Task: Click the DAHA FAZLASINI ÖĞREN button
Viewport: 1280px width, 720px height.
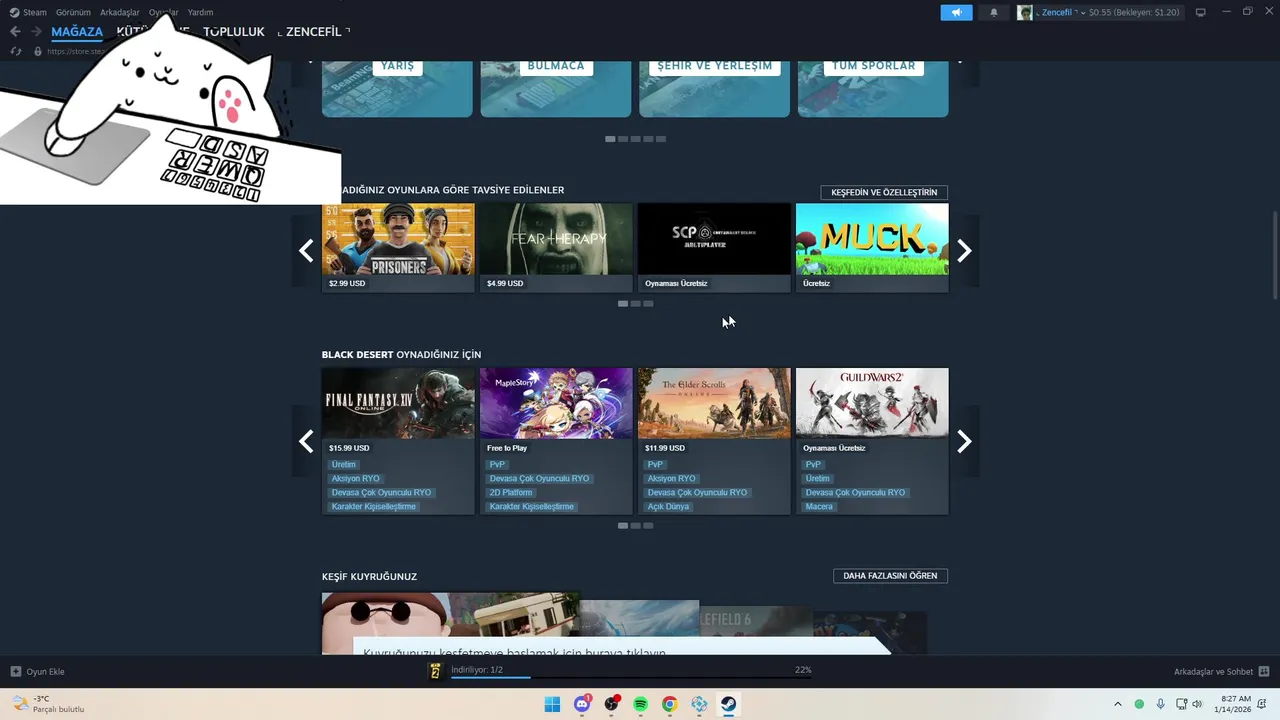Action: tap(890, 575)
